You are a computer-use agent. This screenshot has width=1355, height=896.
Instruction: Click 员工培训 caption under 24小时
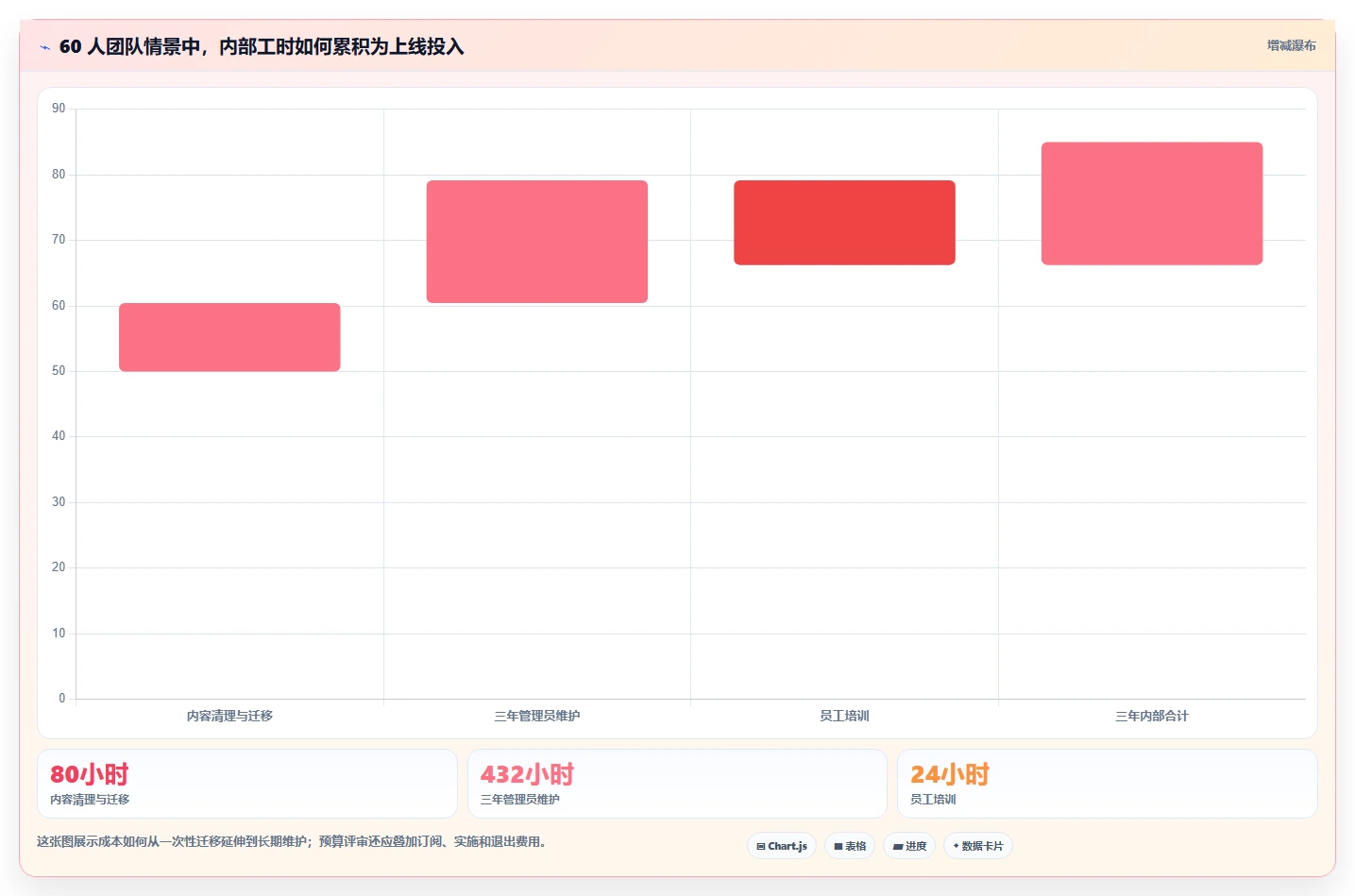click(933, 799)
